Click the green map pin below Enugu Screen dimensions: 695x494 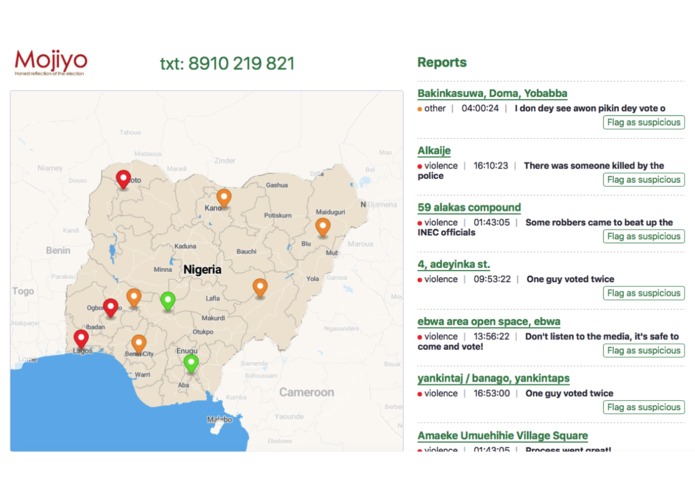pyautogui.click(x=191, y=364)
